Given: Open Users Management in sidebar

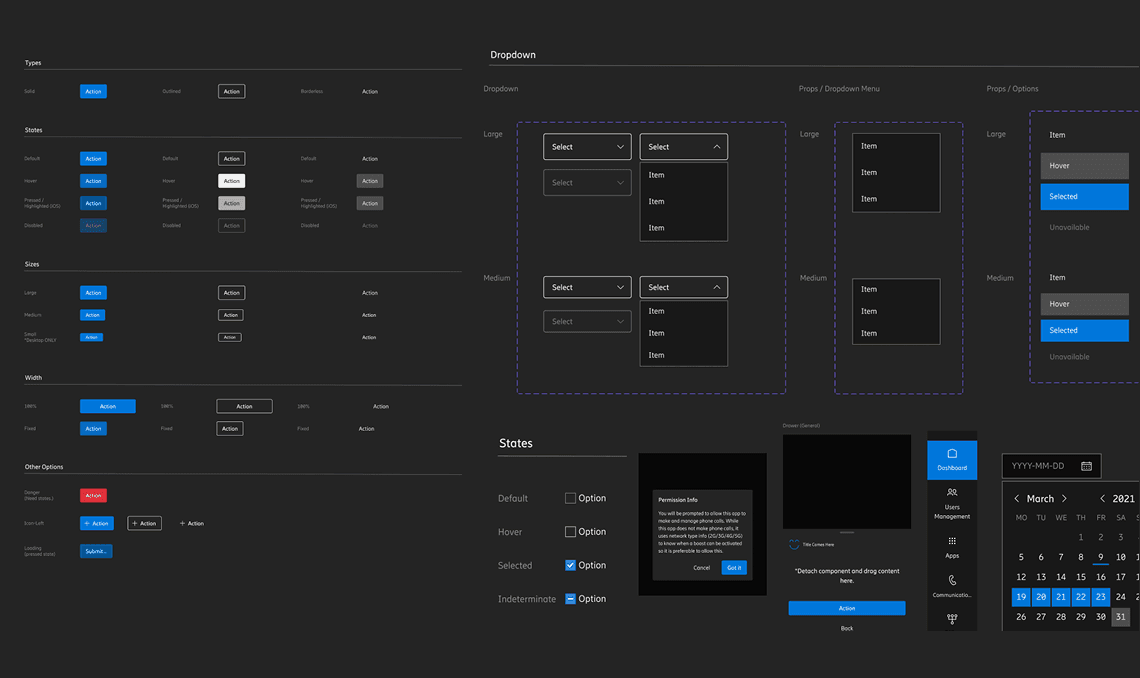Looking at the screenshot, I should (952, 504).
